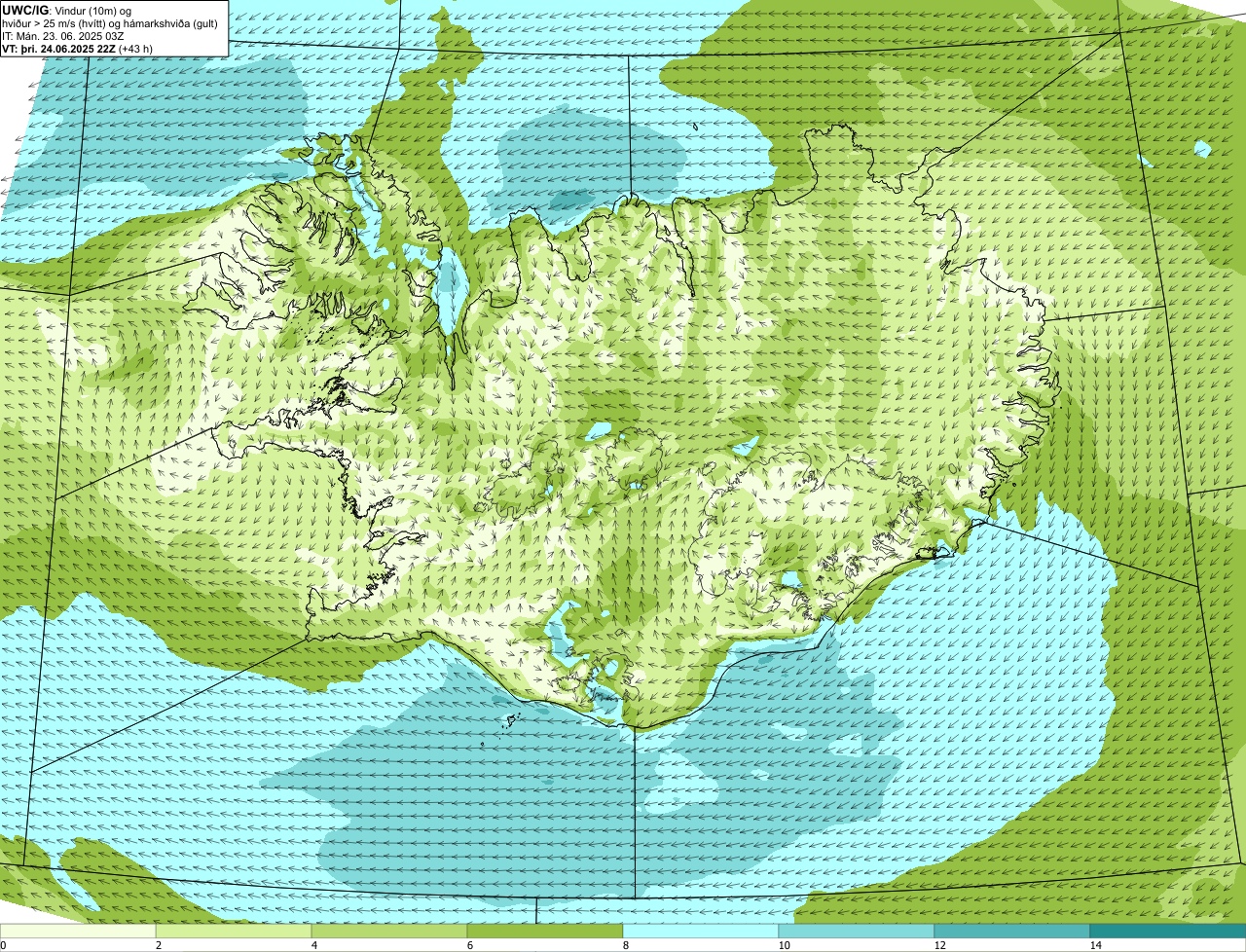The height and width of the screenshot is (952, 1246).
Task: Click the teal 12–14 m/s scale segment
Action: coord(1012,931)
